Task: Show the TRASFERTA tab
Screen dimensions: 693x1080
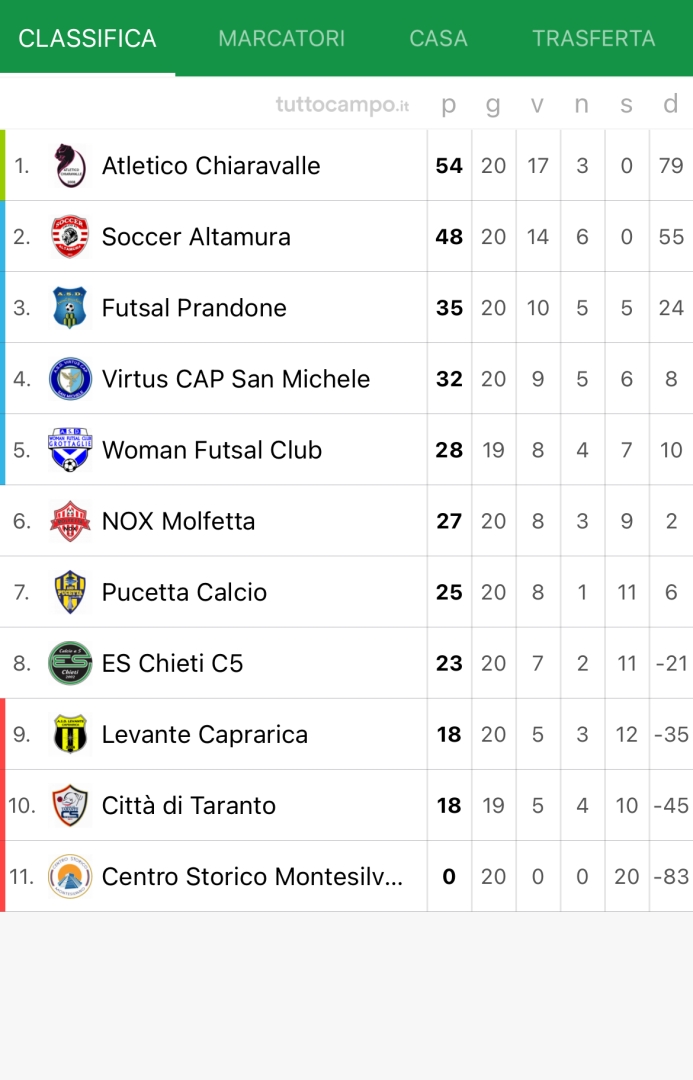Action: click(x=594, y=39)
